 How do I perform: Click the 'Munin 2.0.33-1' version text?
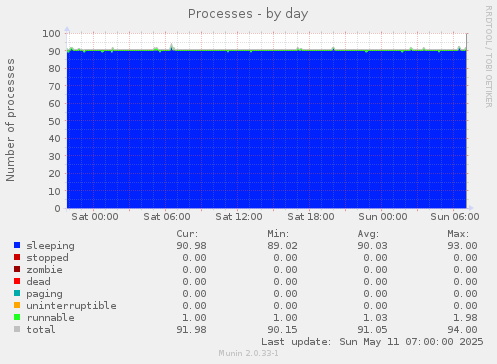pos(248,353)
